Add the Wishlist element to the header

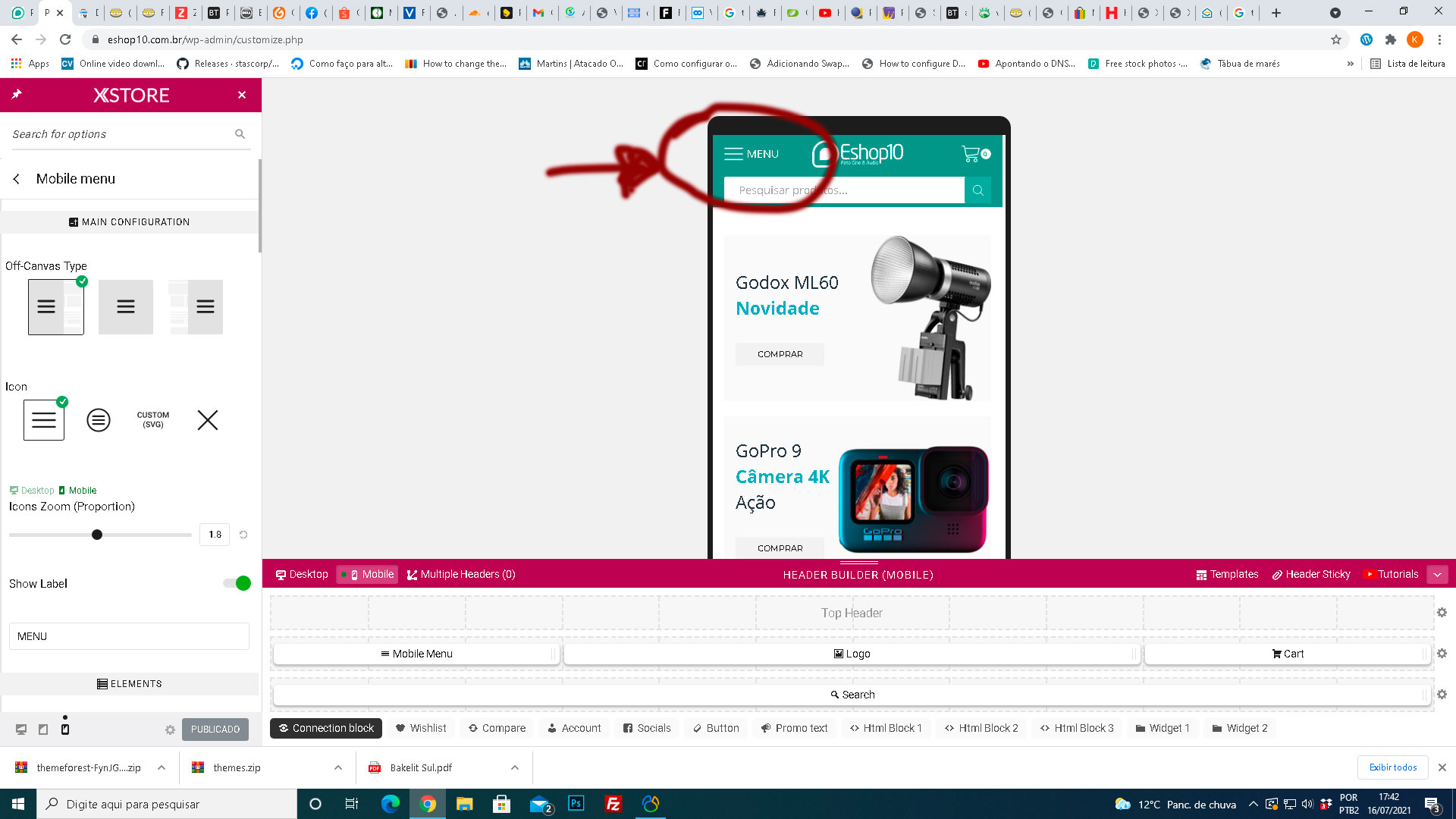(420, 728)
